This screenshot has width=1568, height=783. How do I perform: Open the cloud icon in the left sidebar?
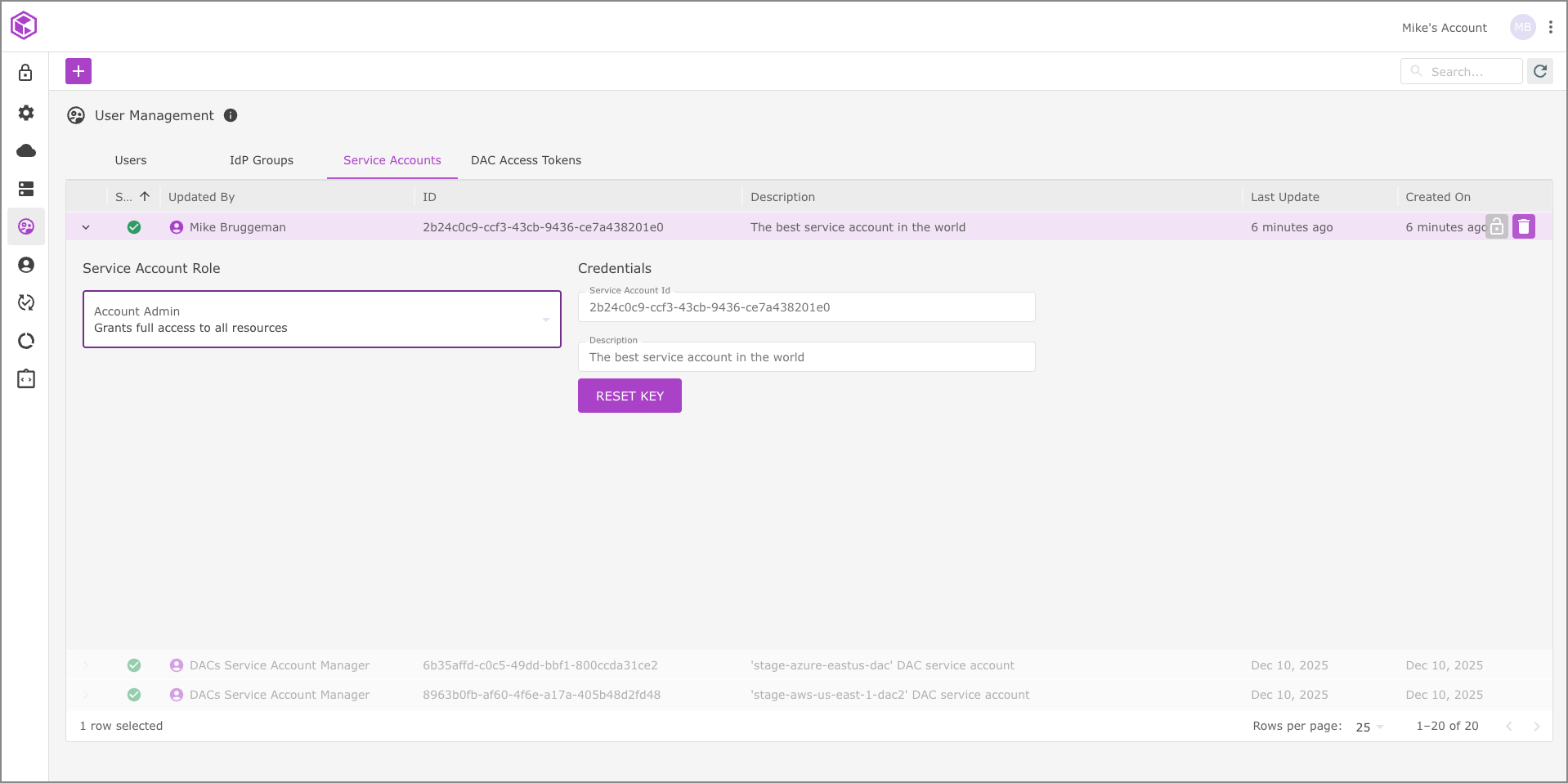pos(26,150)
